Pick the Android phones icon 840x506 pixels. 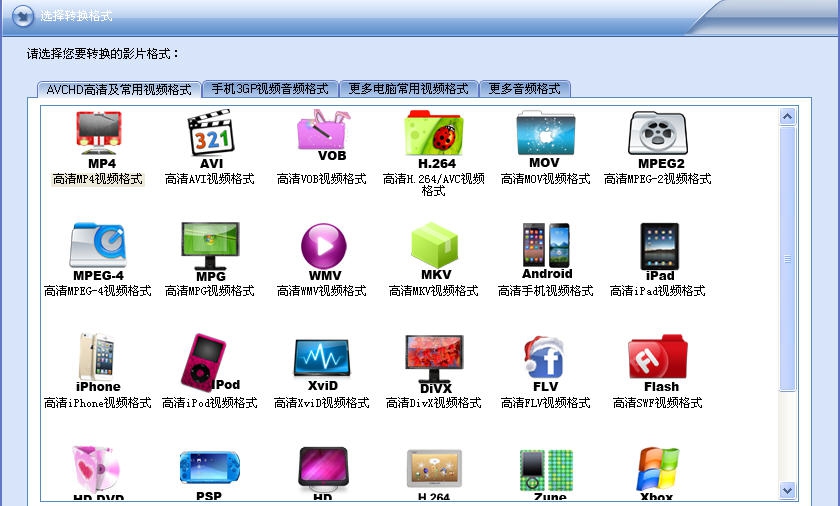point(546,251)
